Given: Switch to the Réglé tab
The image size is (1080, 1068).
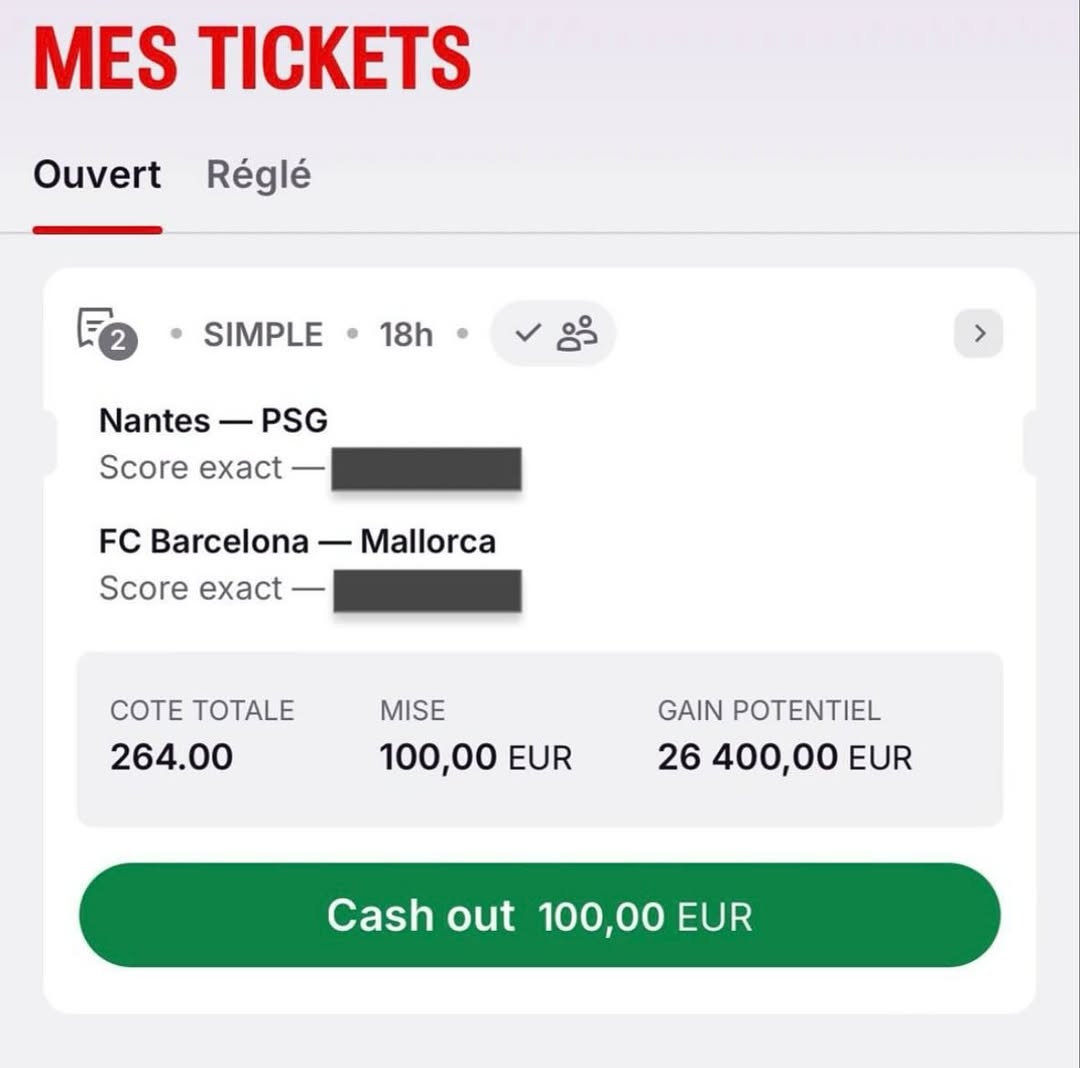Looking at the screenshot, I should pyautogui.click(x=259, y=175).
